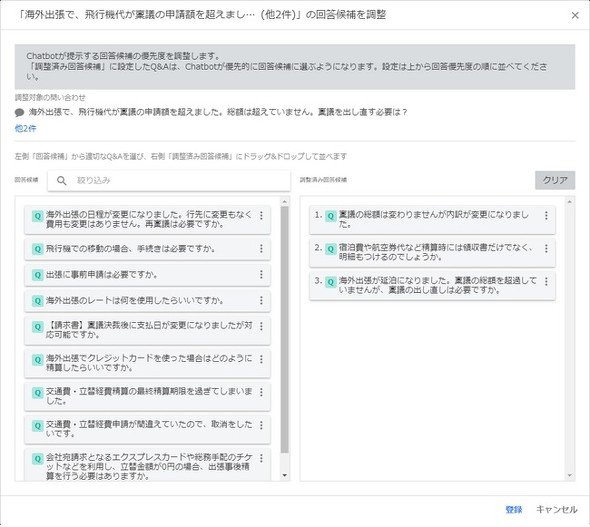
Task: Focus the 絞り込み filter input field
Action: 169,181
